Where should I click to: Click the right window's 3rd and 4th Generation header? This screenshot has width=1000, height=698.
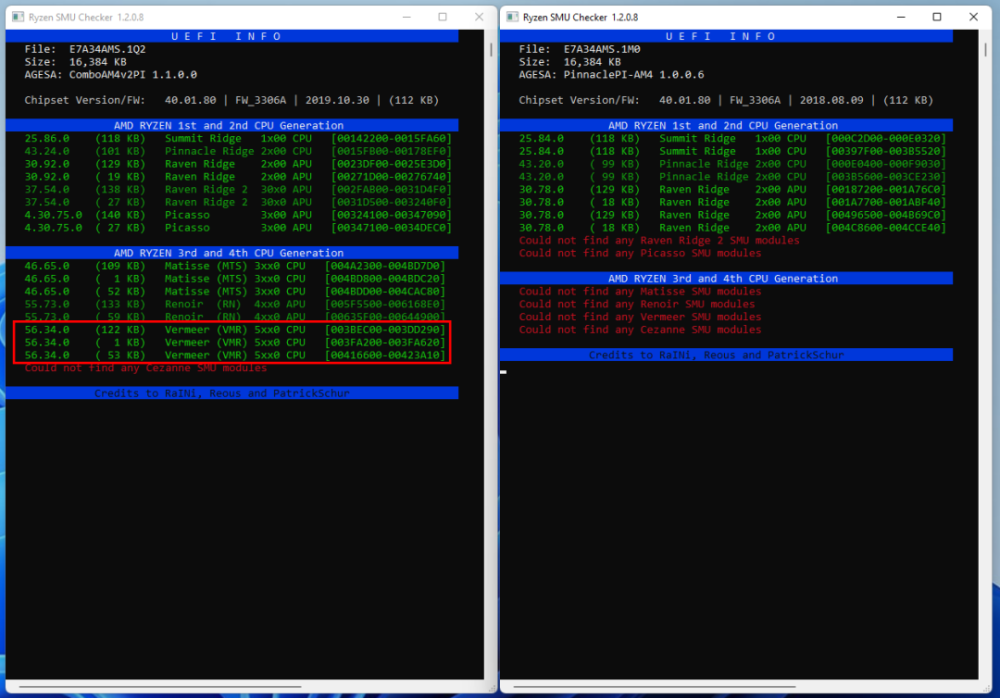726,278
